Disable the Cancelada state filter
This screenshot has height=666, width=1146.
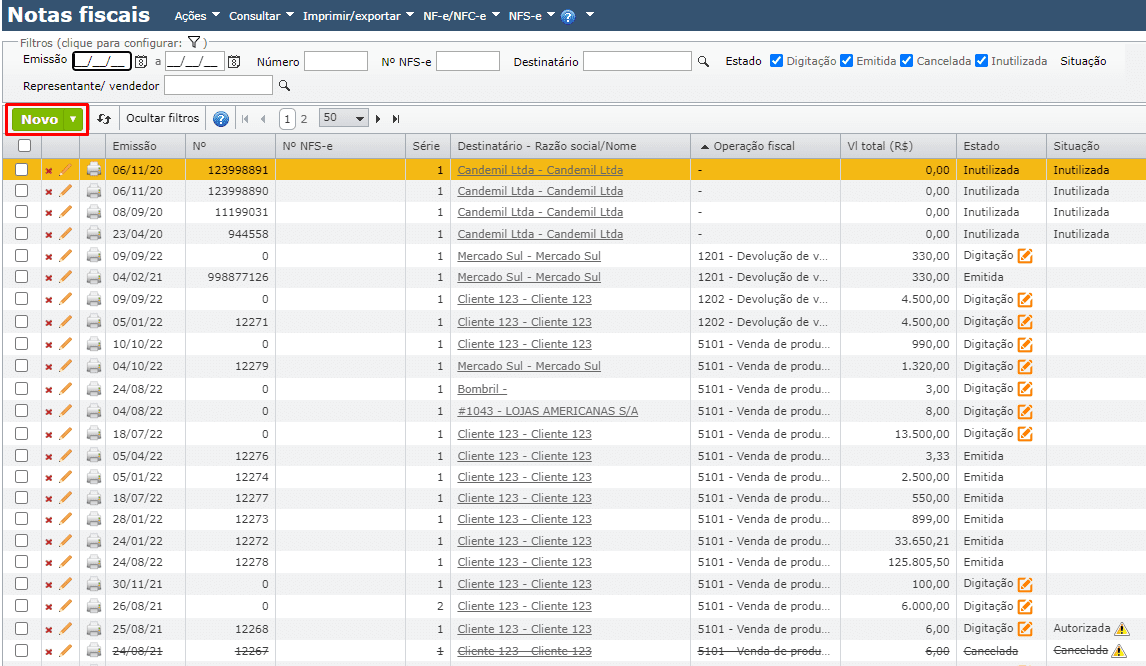click(x=906, y=61)
